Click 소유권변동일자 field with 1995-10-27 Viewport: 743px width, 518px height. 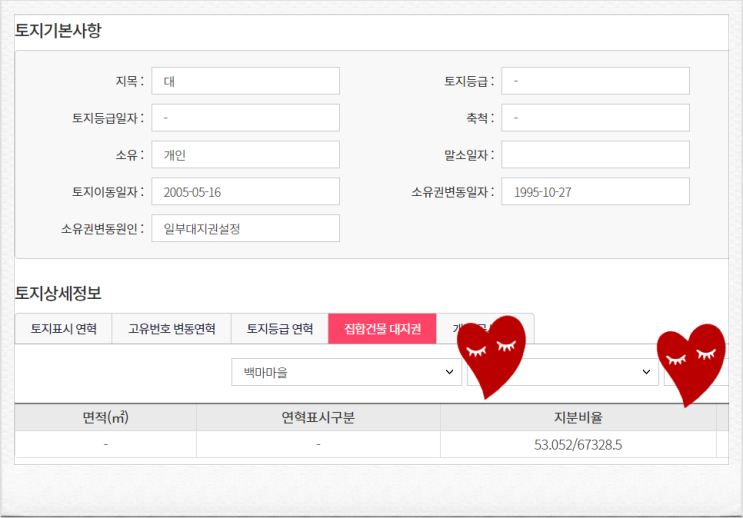(x=595, y=191)
